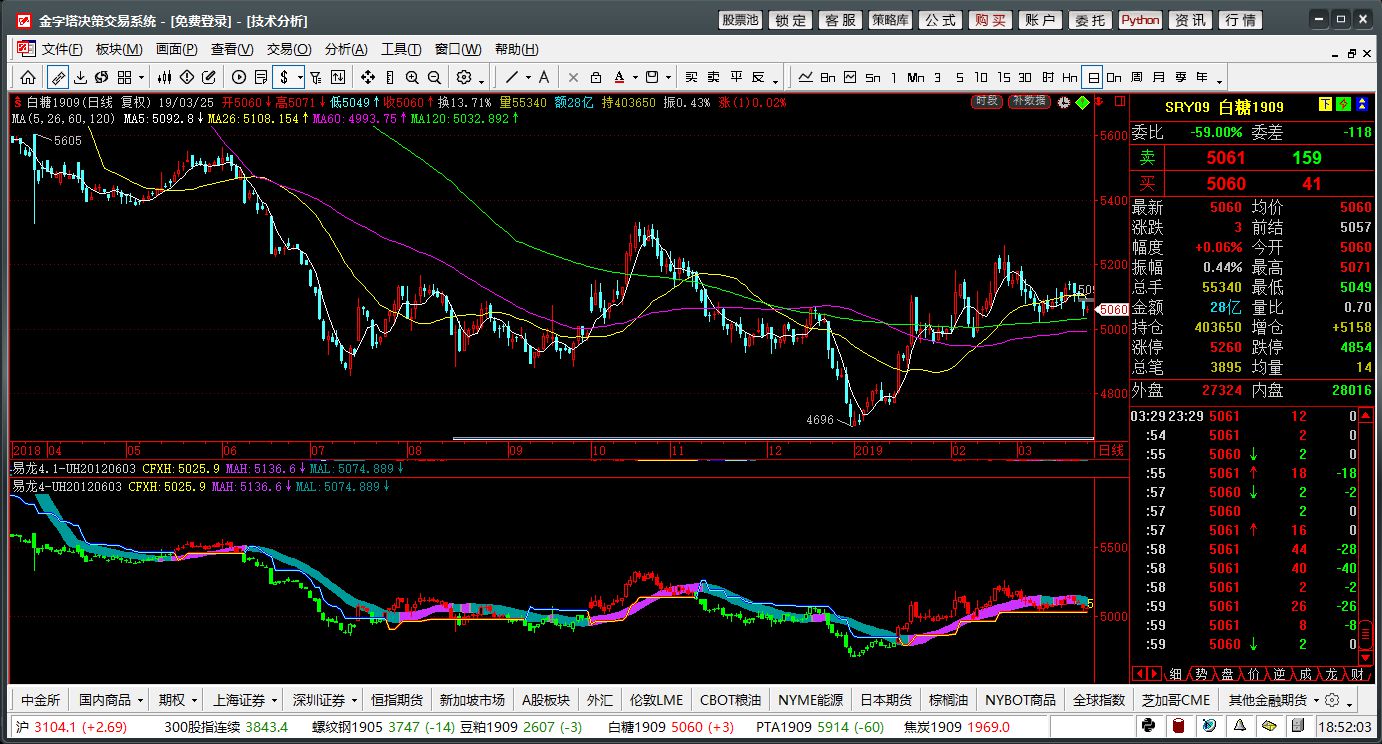Toggle the ruler measurement tool icon
Image resolution: width=1382 pixels, height=744 pixels.
tap(57, 77)
